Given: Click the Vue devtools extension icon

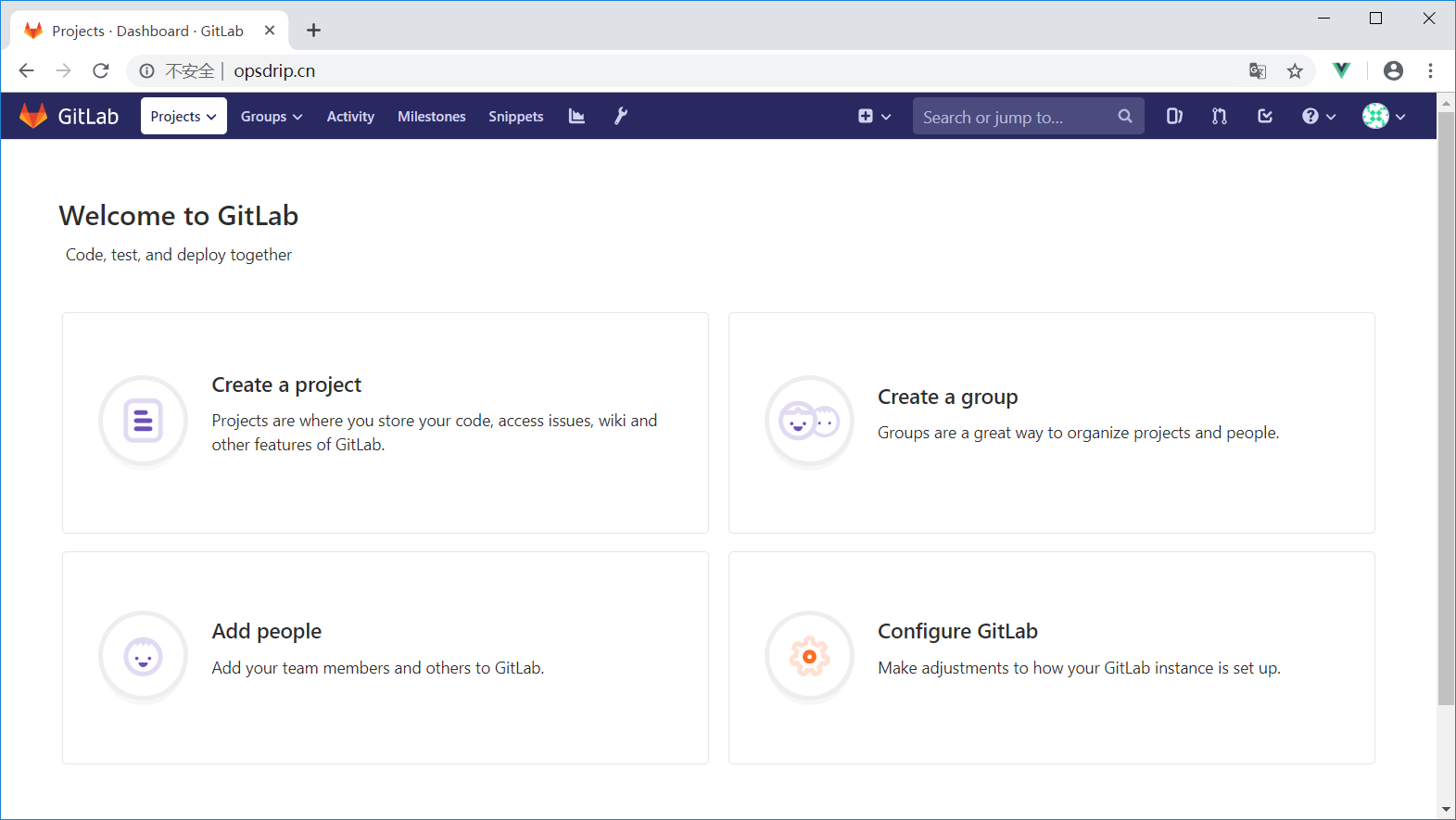Looking at the screenshot, I should [1341, 70].
